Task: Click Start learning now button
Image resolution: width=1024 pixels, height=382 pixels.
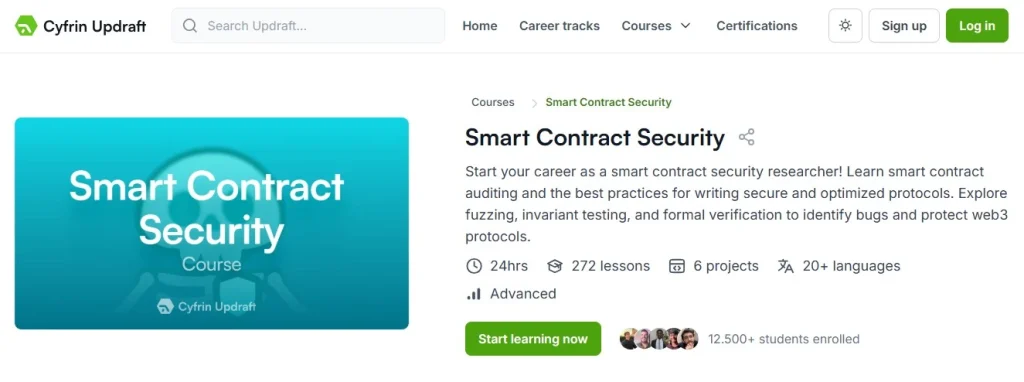Action: coord(533,339)
